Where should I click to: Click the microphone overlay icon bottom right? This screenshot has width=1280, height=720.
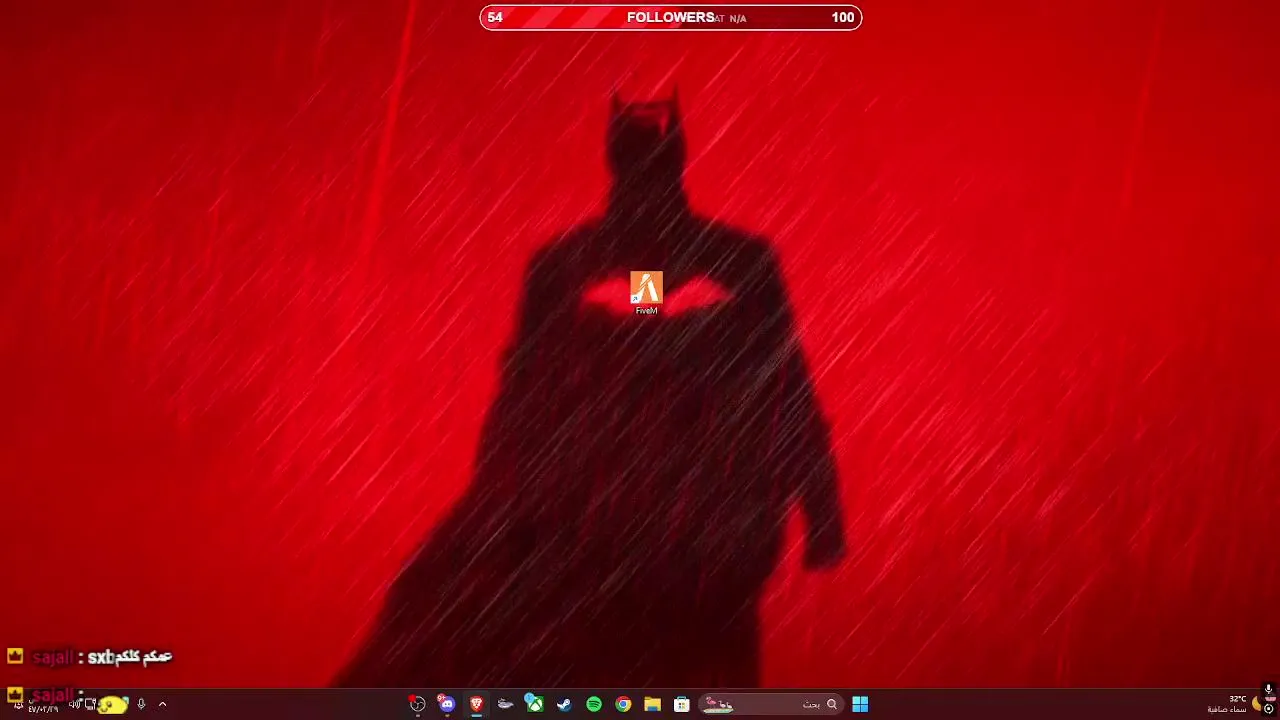point(1268,689)
